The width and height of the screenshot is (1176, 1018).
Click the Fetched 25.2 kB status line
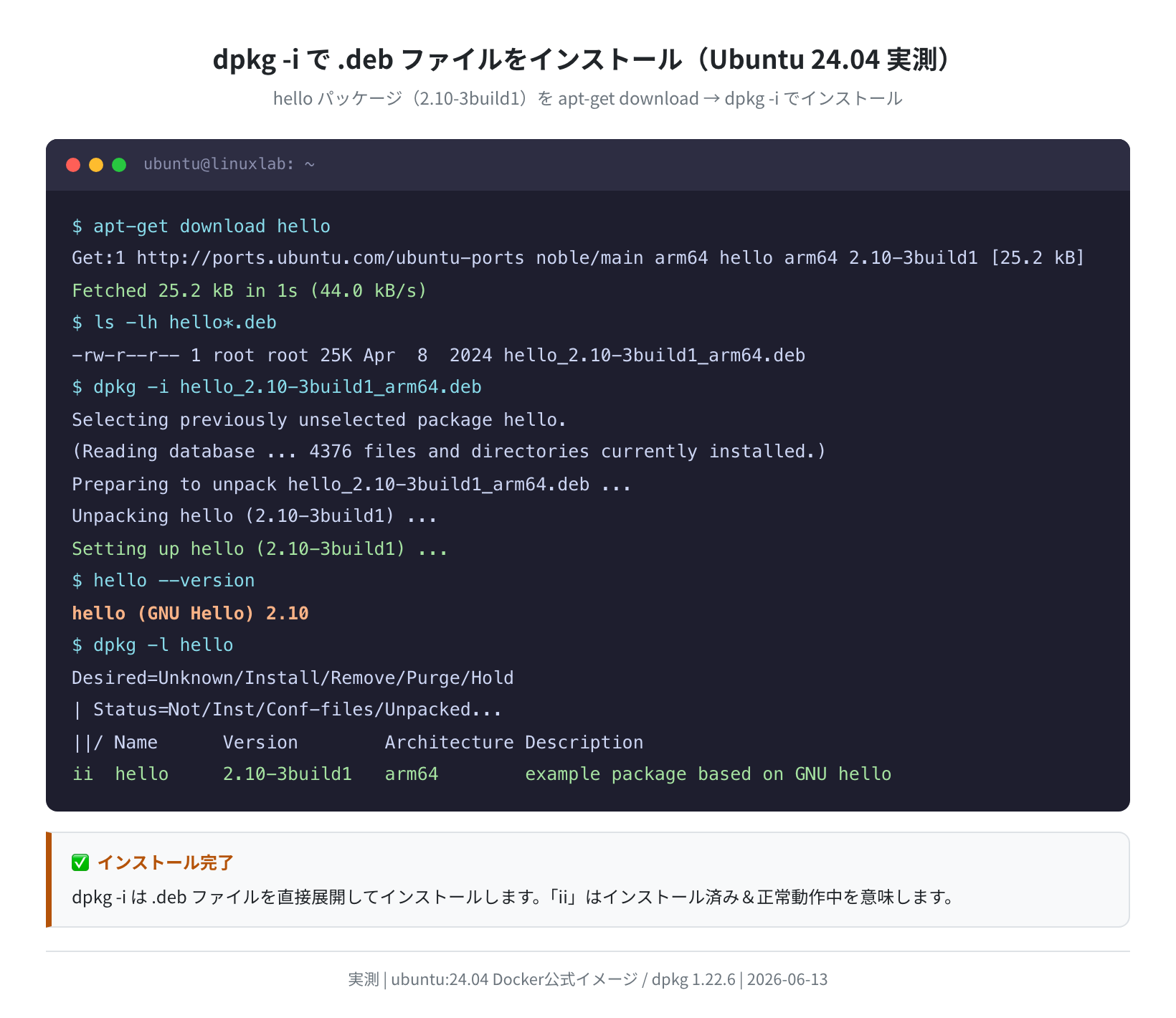point(250,291)
